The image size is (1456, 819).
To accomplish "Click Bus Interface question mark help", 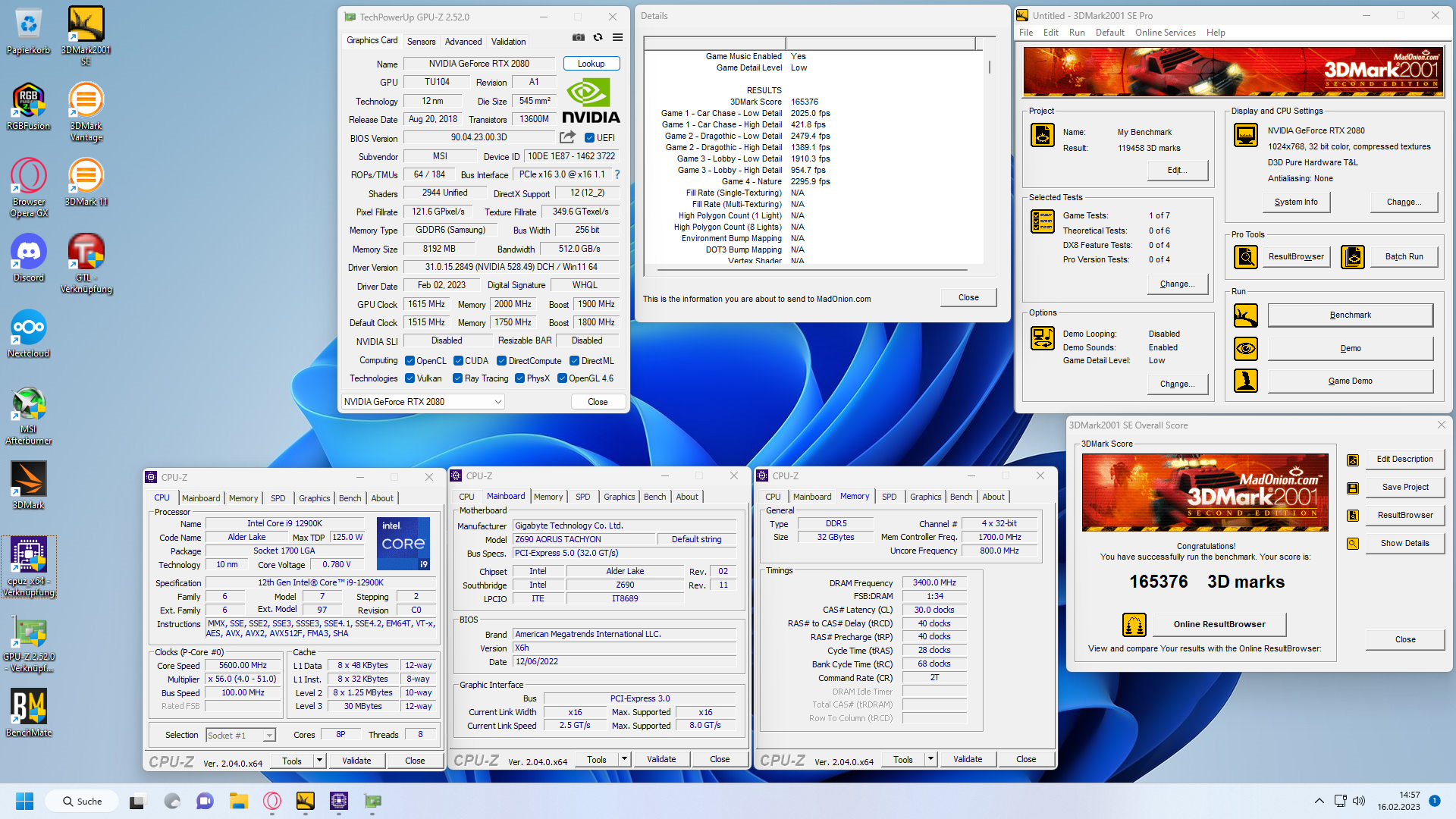I will pos(617,174).
